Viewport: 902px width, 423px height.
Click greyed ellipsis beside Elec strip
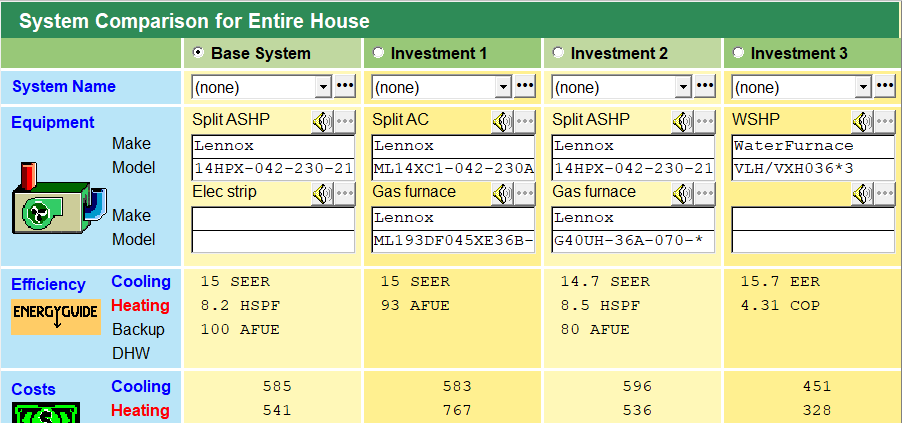pyautogui.click(x=345, y=193)
